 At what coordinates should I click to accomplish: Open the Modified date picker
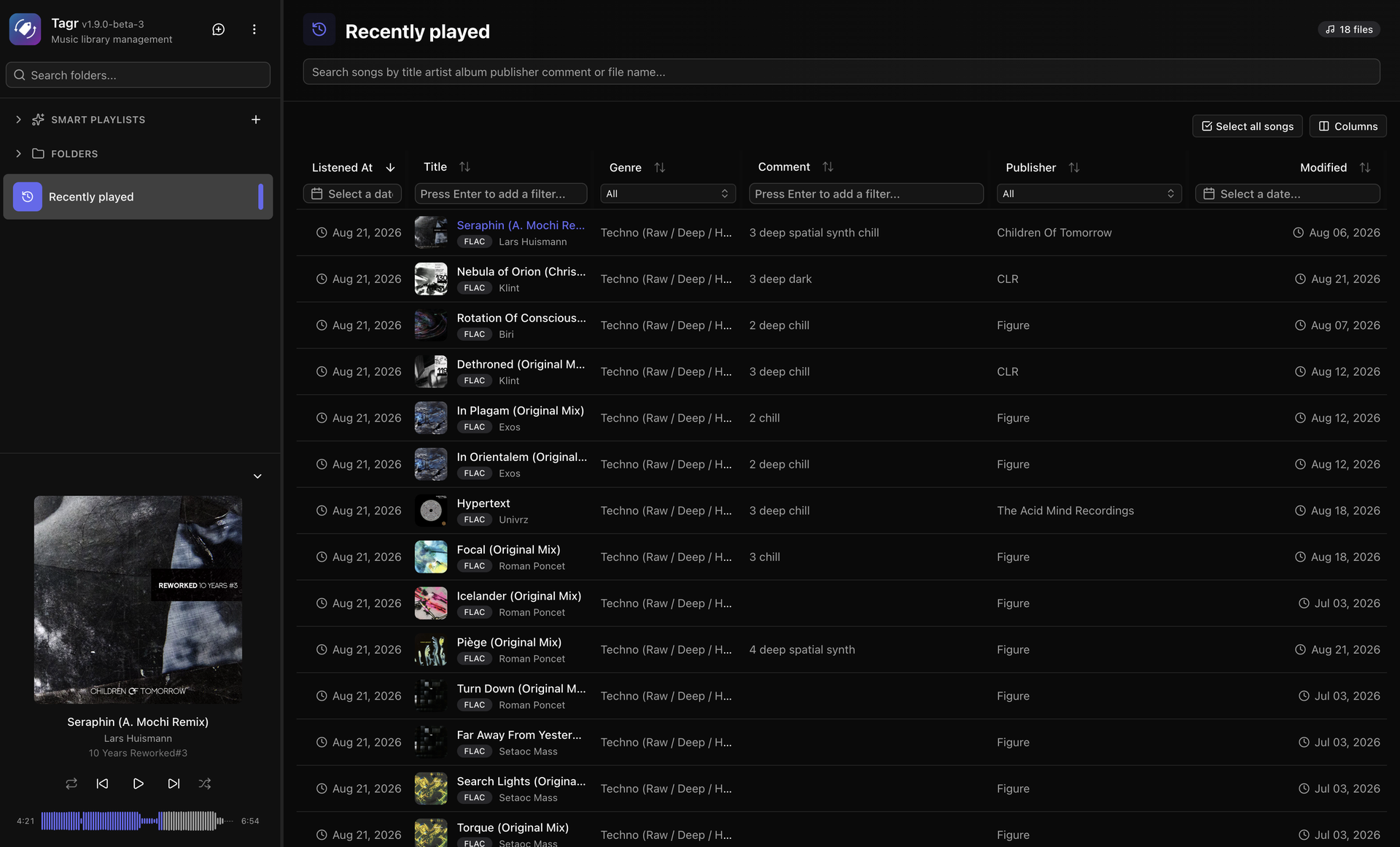coord(1287,193)
